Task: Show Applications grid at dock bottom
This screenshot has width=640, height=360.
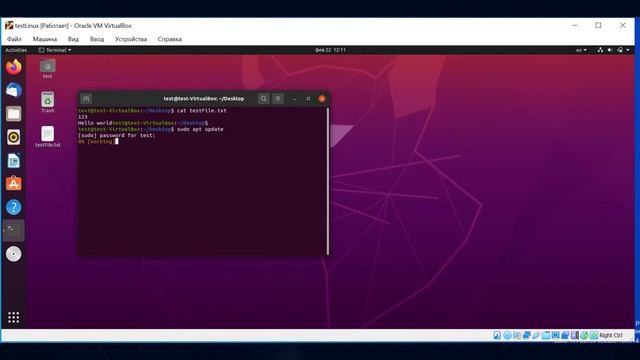Action: tap(13, 317)
